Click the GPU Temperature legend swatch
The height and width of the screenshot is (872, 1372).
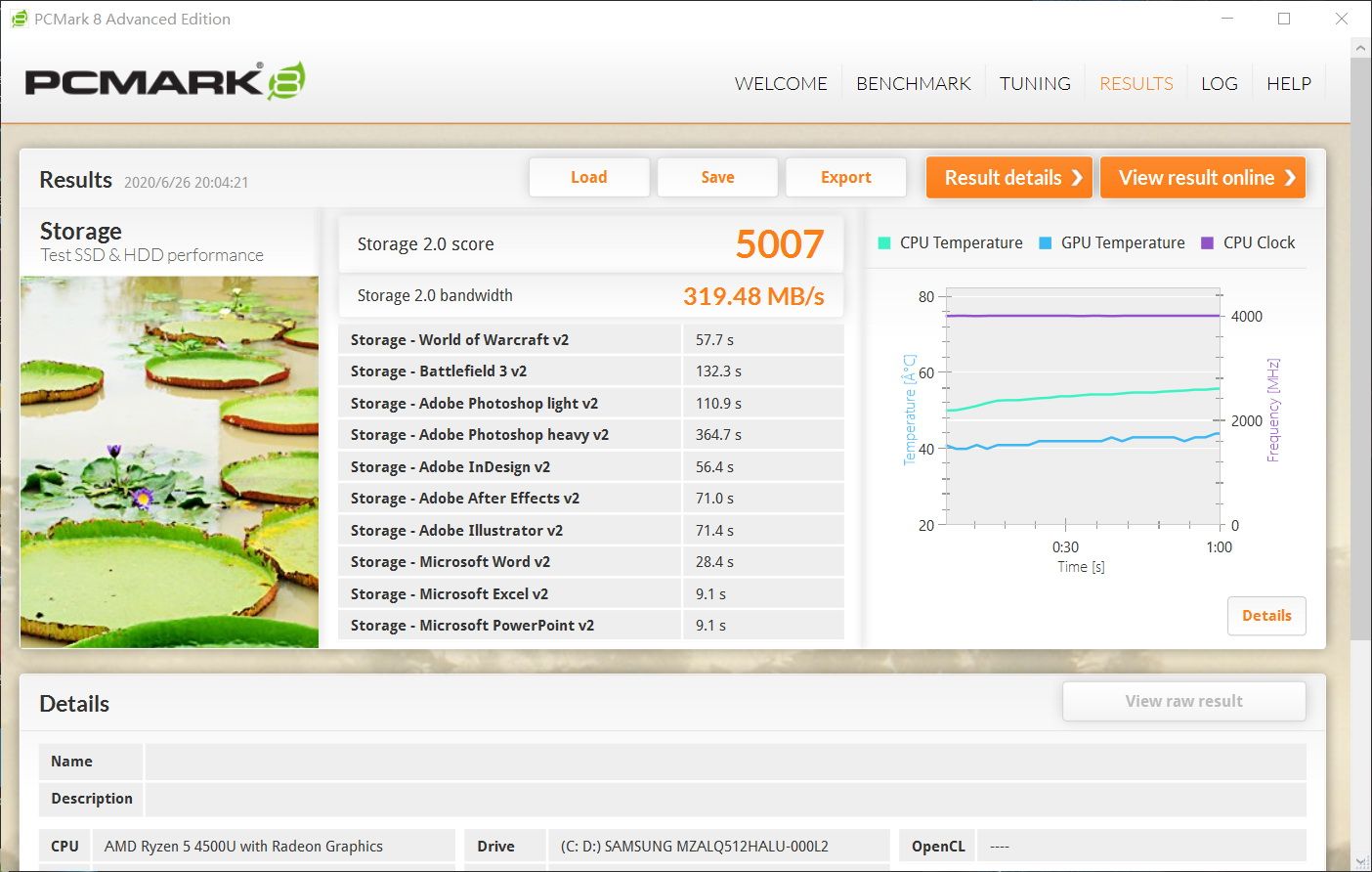(x=1045, y=242)
